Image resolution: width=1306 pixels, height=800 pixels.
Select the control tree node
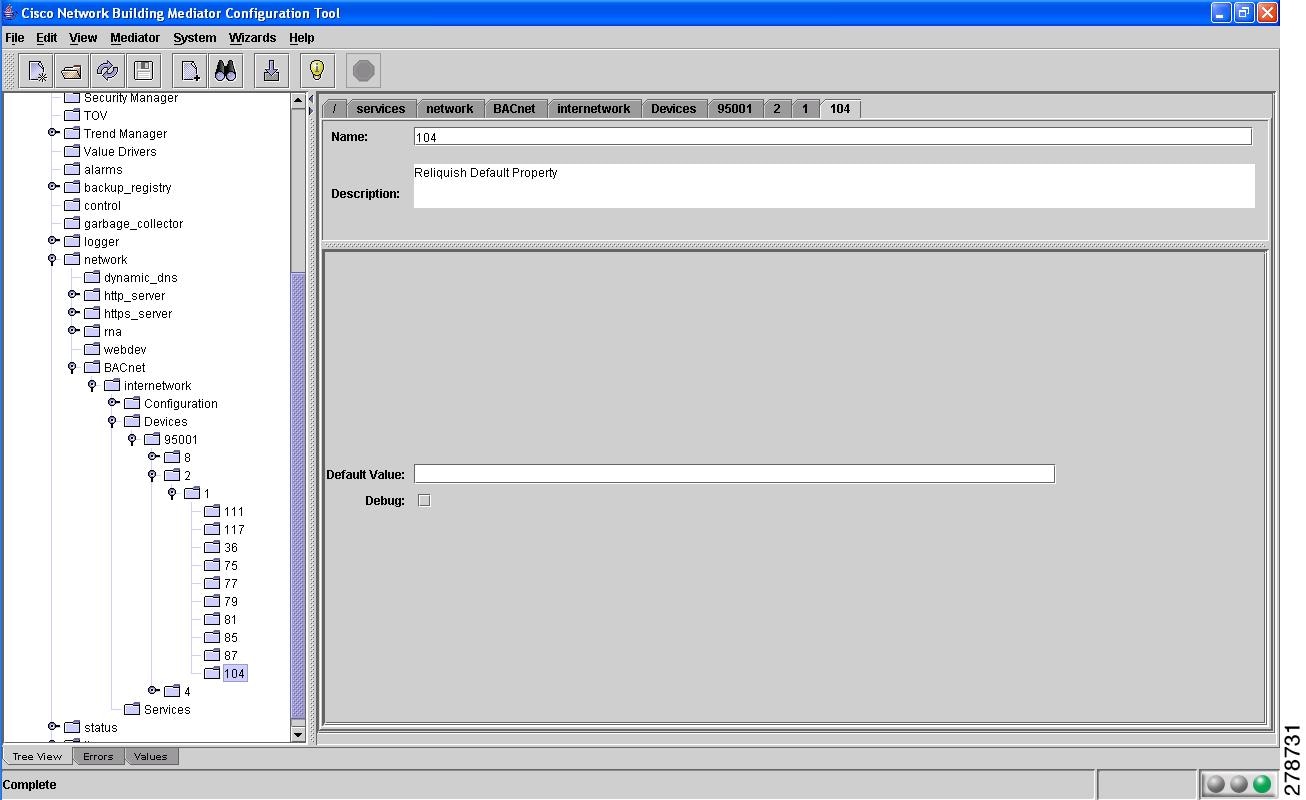click(x=102, y=205)
